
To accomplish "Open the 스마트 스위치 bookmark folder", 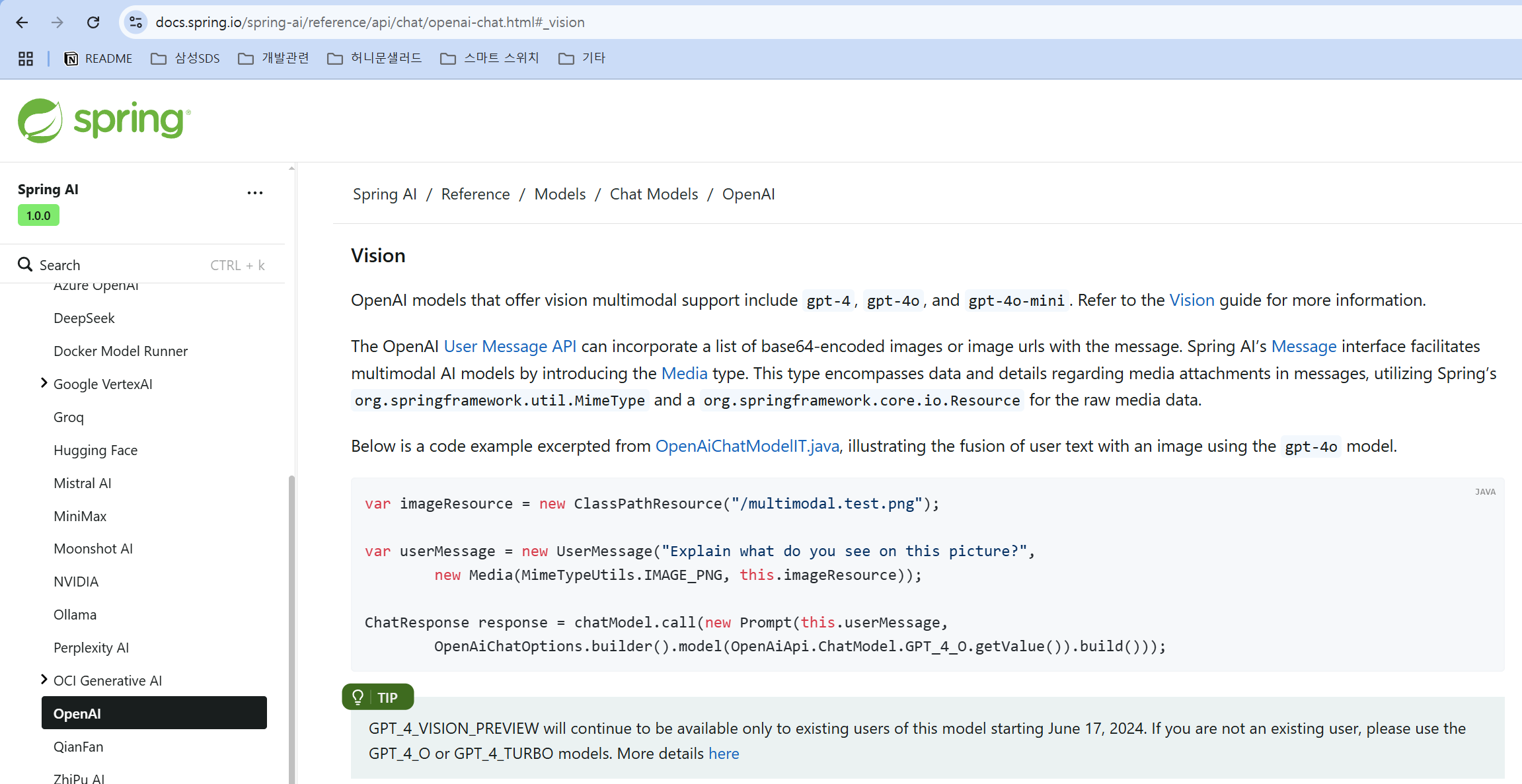I will click(490, 59).
